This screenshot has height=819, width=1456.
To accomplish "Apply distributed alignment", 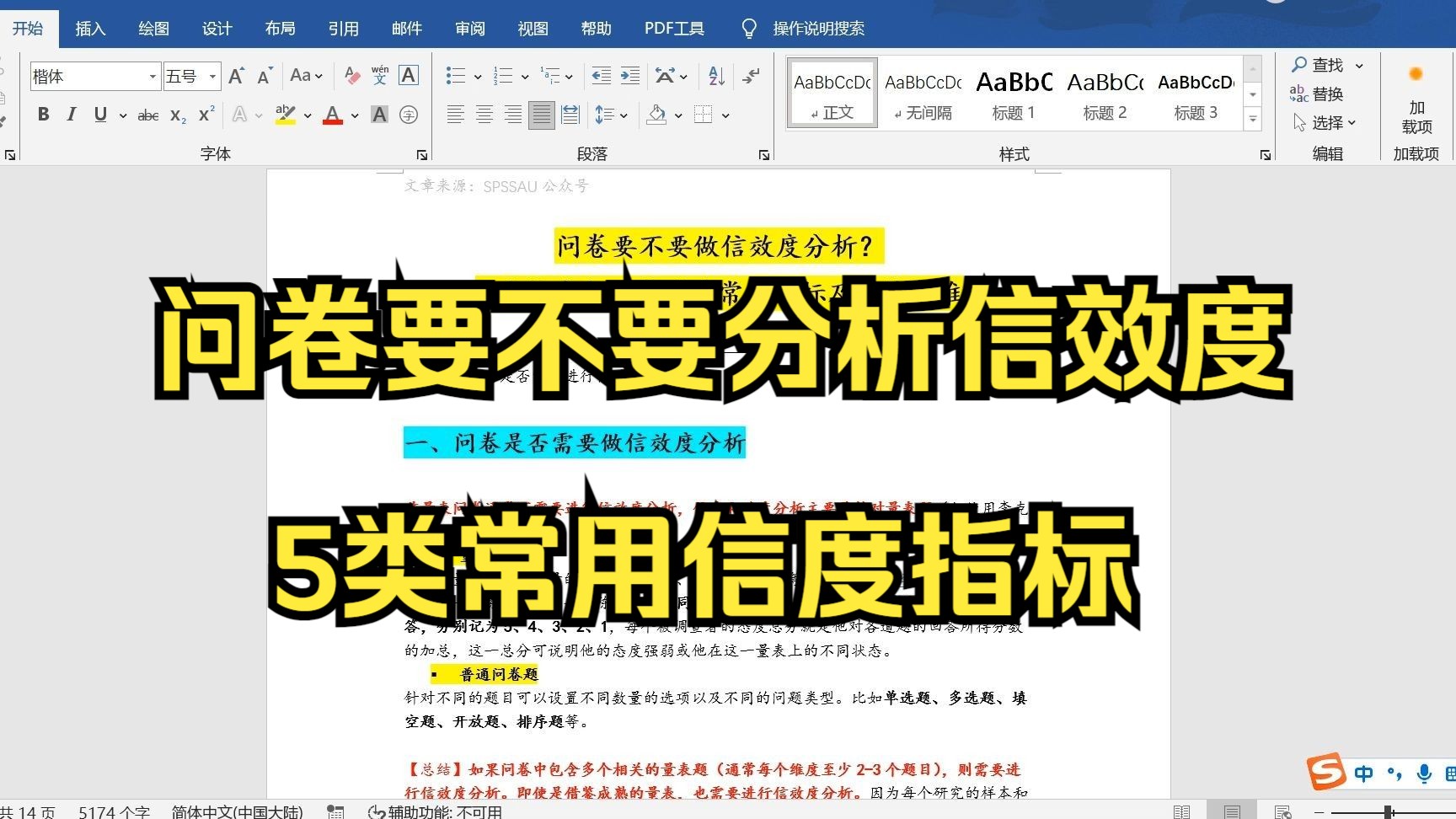I will 570,115.
